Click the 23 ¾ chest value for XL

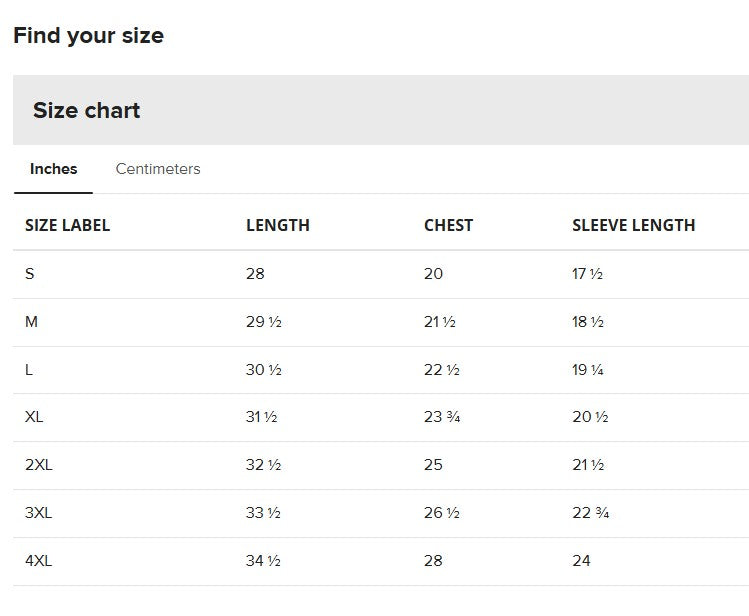click(x=442, y=417)
